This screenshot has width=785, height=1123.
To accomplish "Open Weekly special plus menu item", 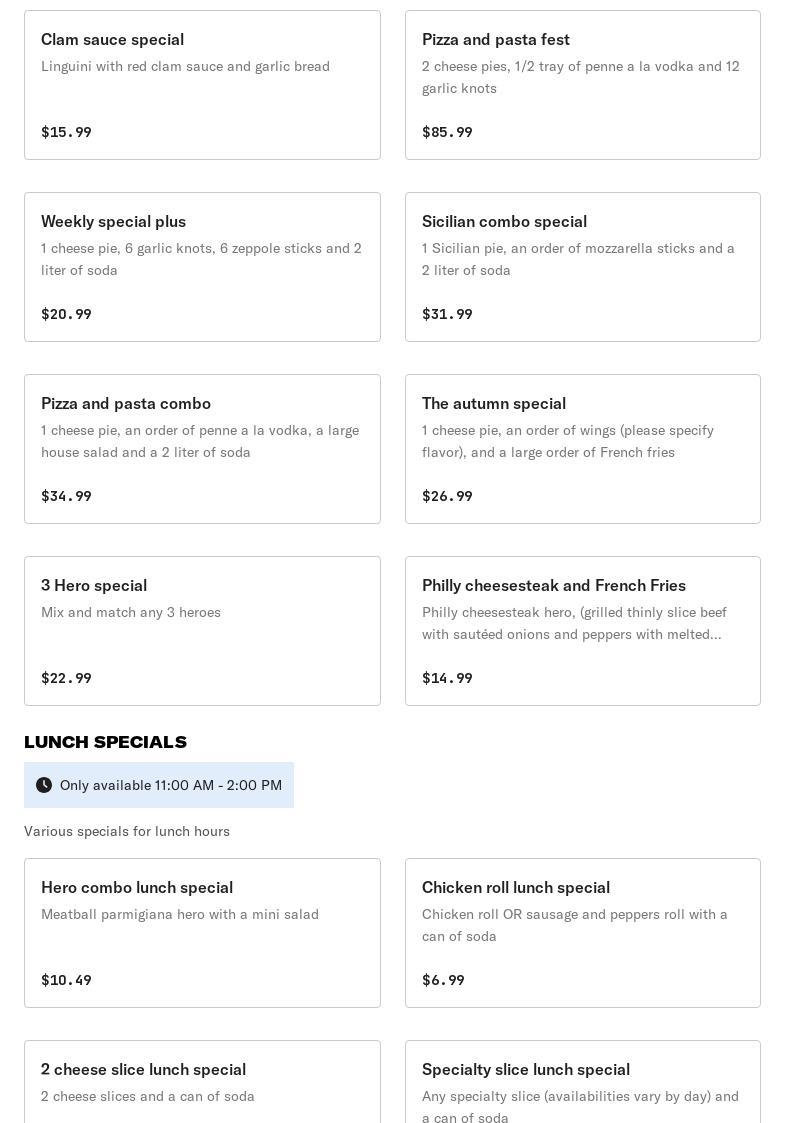I will (x=202, y=267).
